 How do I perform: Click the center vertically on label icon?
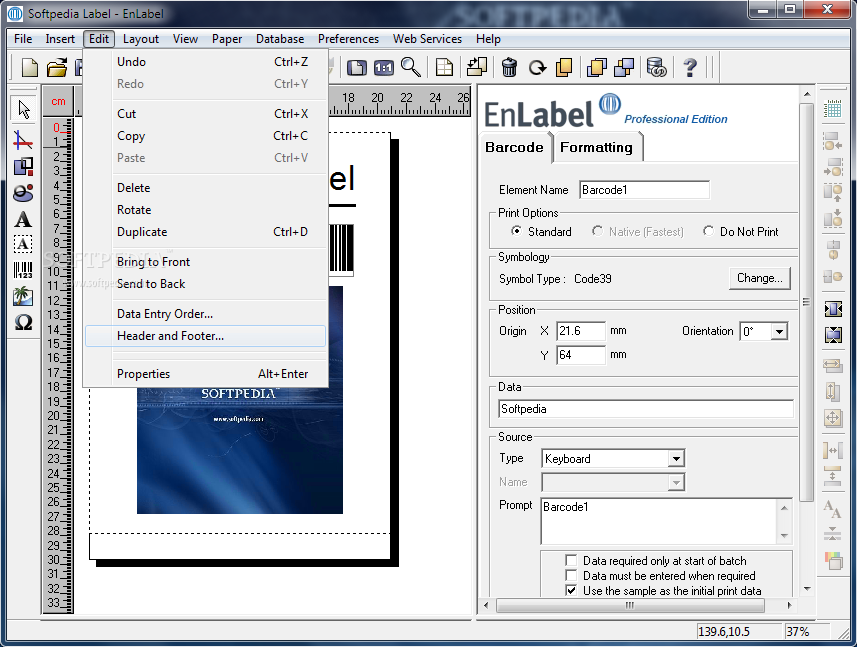(x=833, y=334)
